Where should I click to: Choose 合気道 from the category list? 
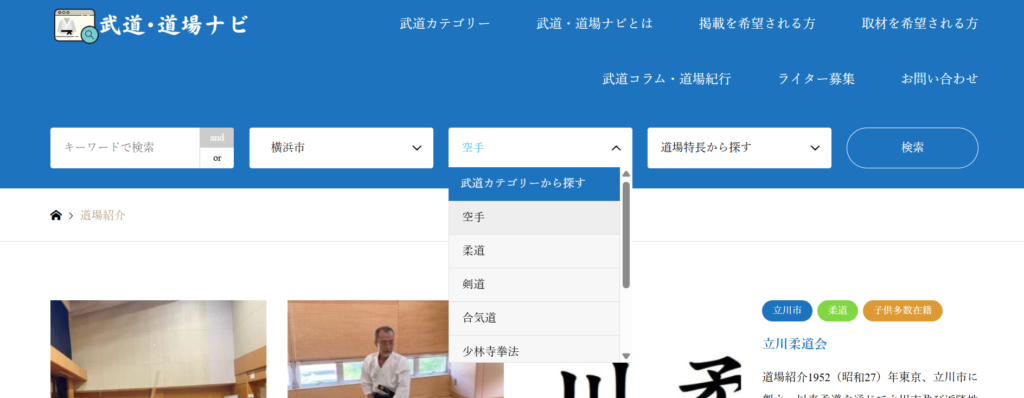(x=534, y=318)
